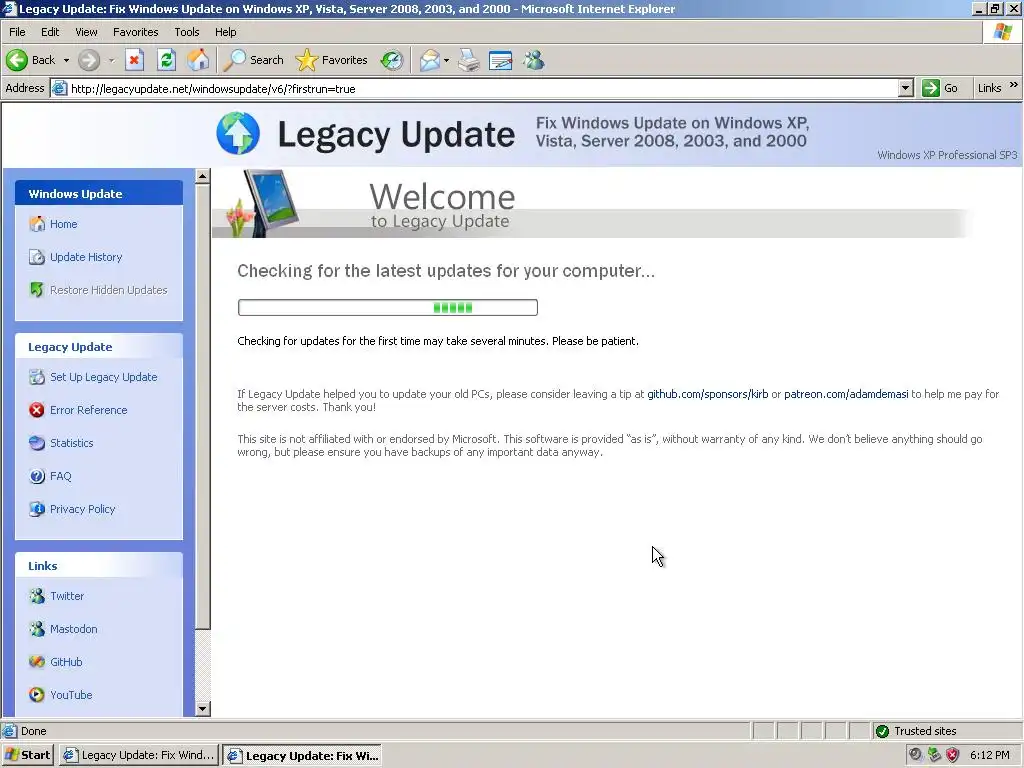Viewport: 1024px width, 768px height.
Task: Click the sidebar scrollbar thumb
Action: pyautogui.click(x=203, y=407)
